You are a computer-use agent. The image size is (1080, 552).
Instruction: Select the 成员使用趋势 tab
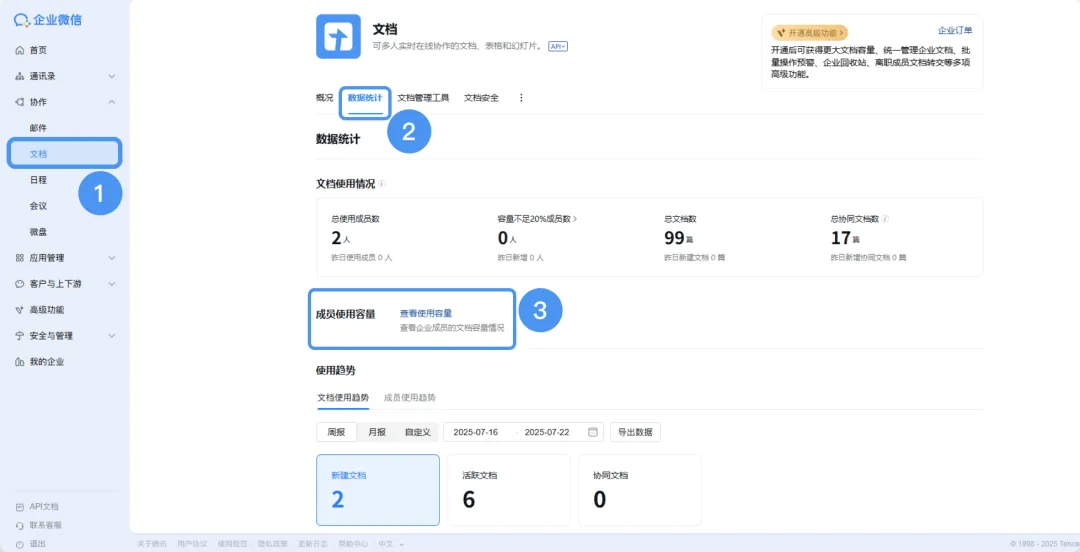[x=410, y=398]
